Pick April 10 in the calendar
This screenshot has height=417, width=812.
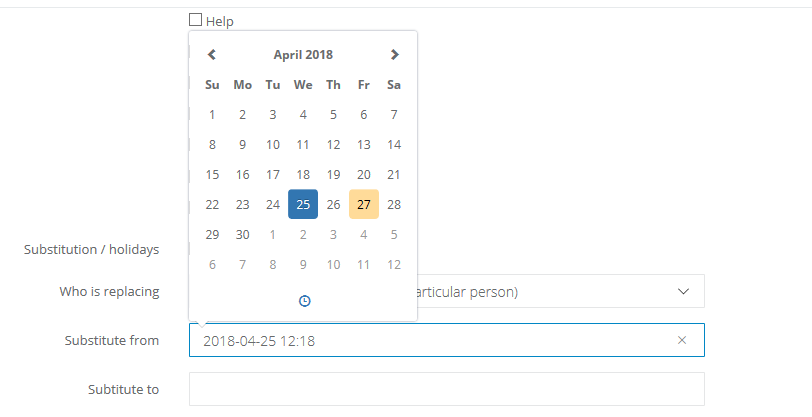point(273,145)
